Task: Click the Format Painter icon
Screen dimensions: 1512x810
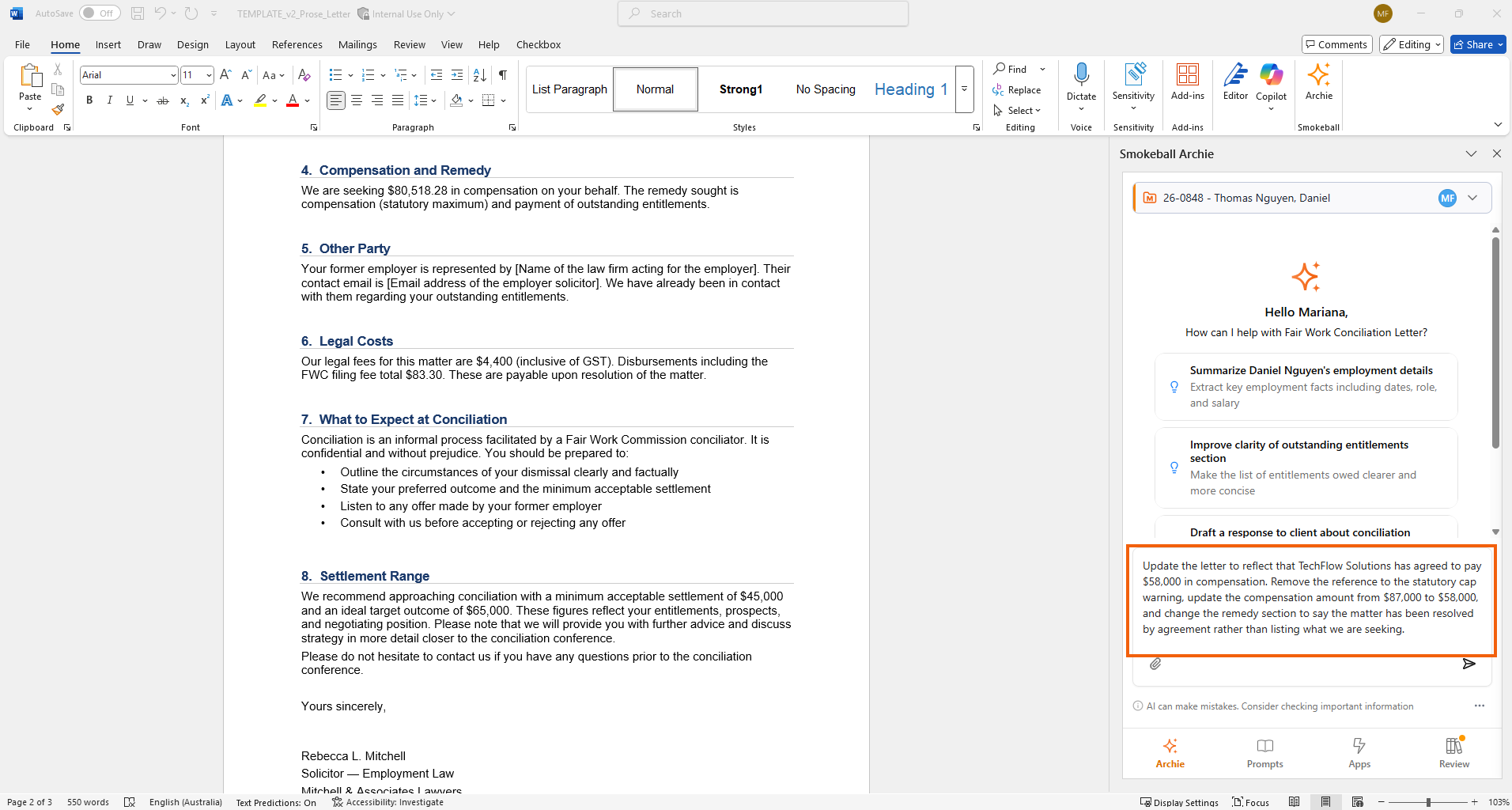Action: tap(58, 110)
